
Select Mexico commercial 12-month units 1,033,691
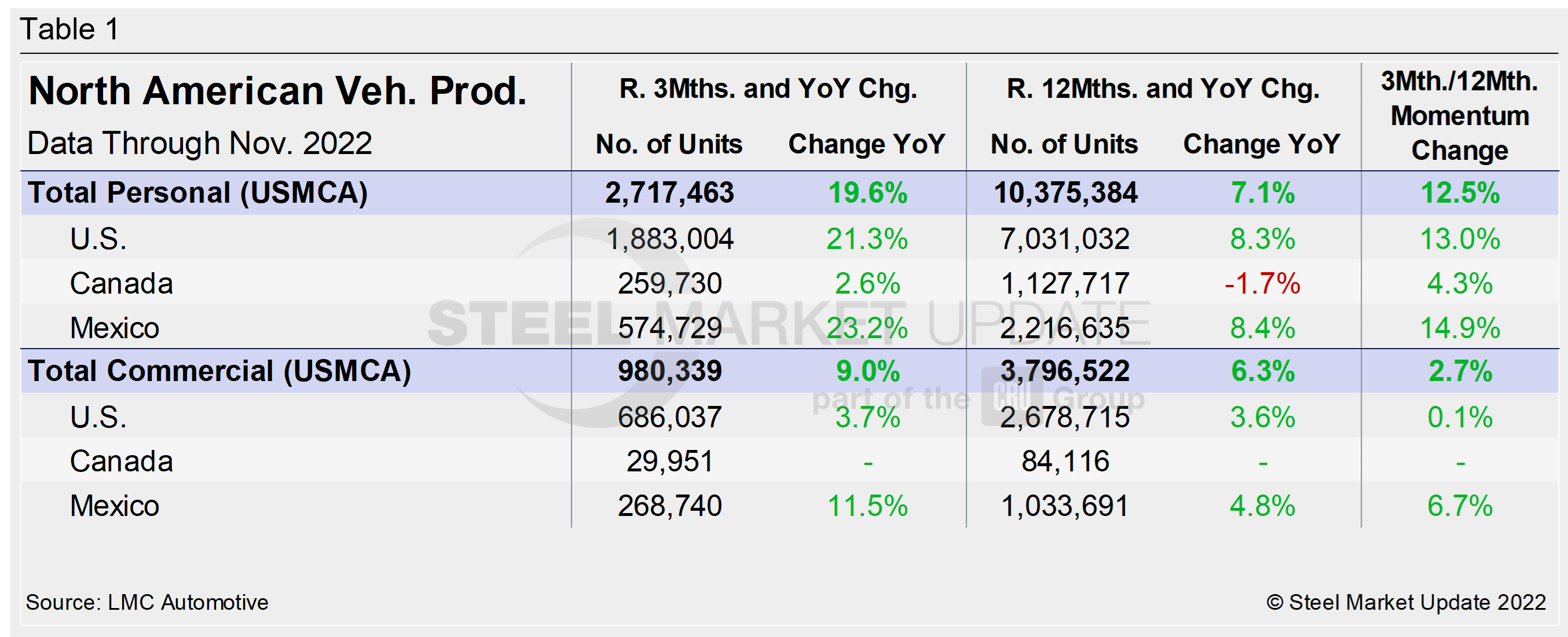[1065, 506]
